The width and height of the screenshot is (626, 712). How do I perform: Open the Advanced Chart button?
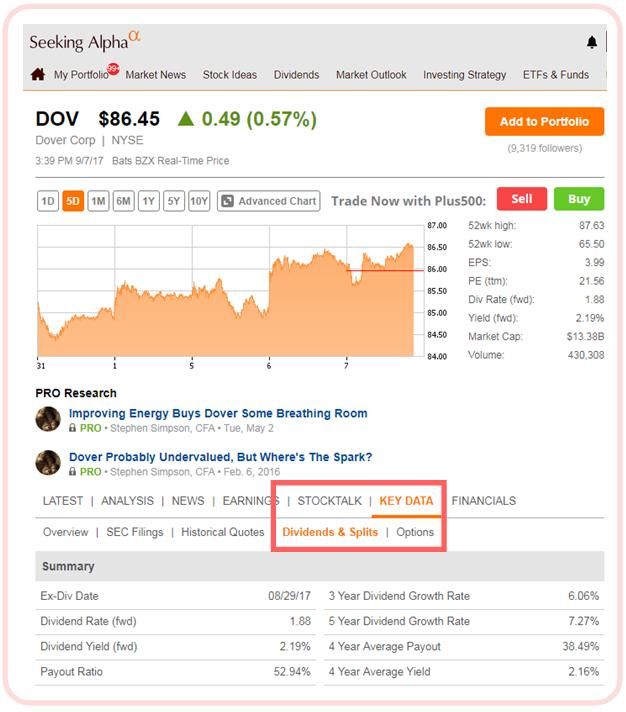[269, 201]
